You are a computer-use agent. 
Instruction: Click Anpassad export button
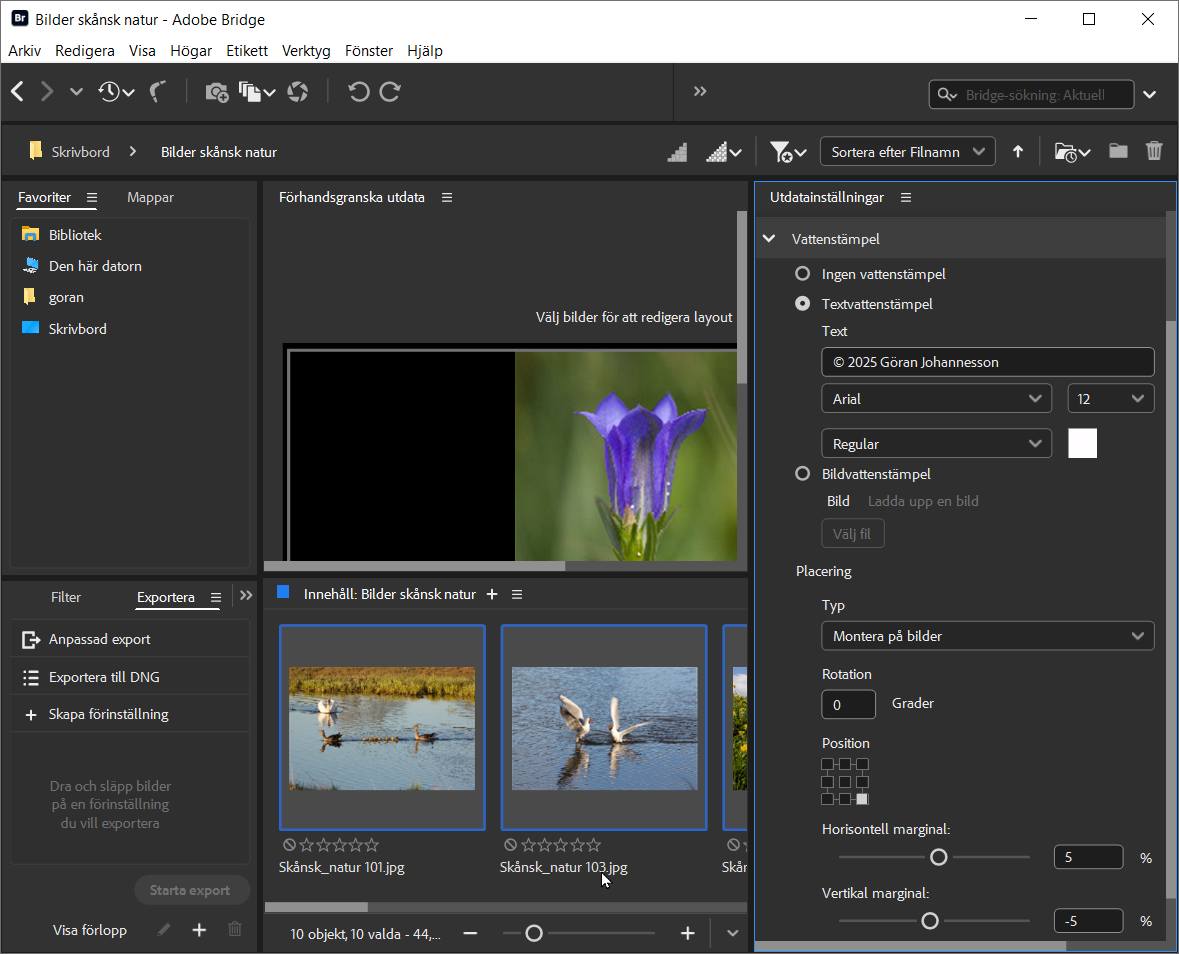100,640
